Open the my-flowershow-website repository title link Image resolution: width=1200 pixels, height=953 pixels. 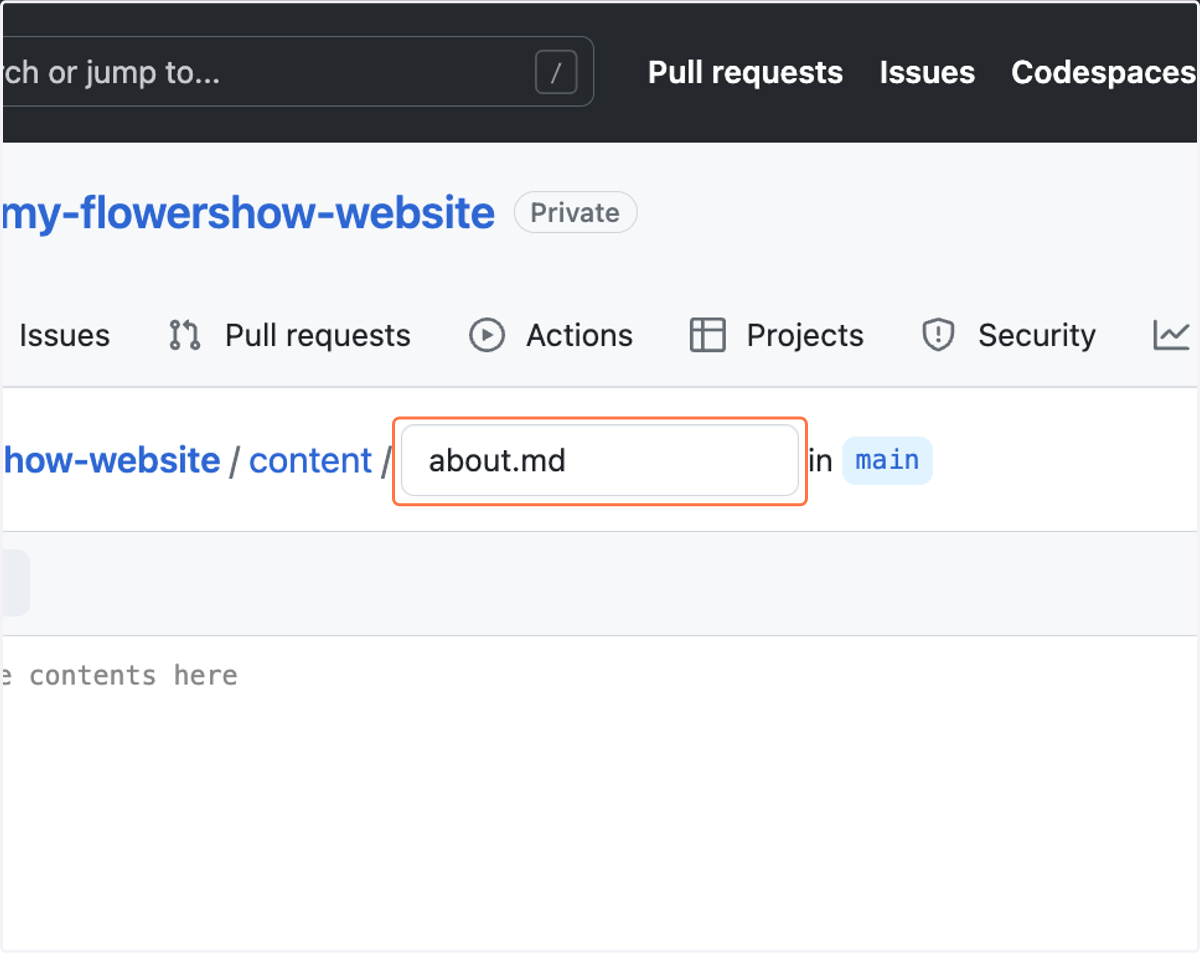pyautogui.click(x=248, y=213)
